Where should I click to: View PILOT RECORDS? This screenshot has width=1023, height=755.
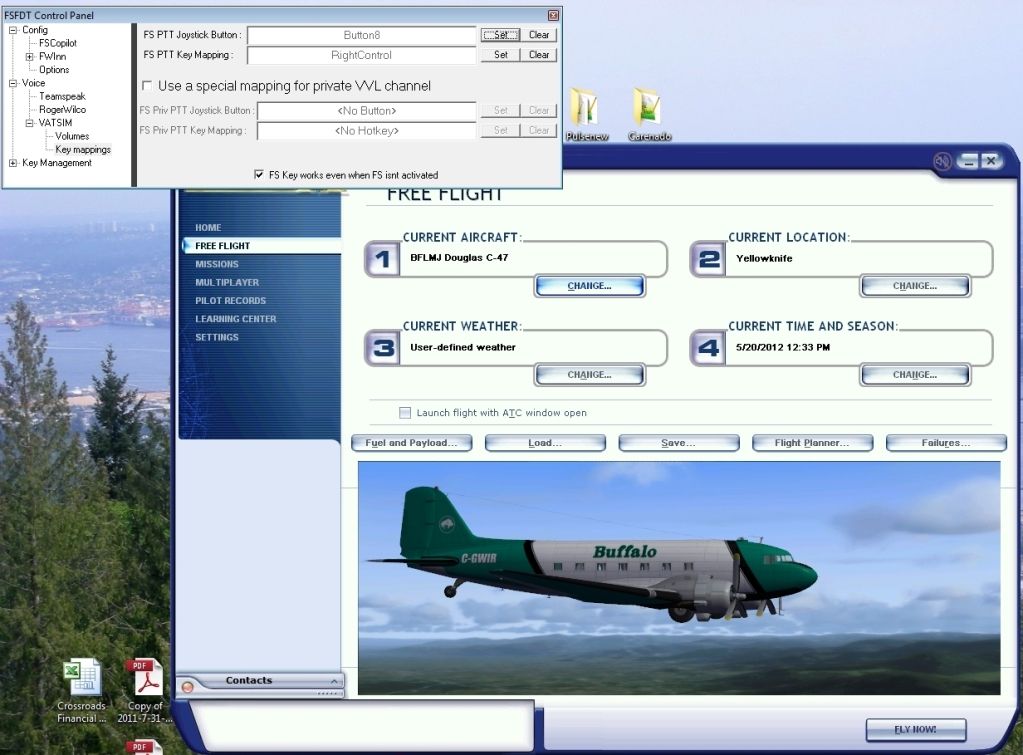coord(230,301)
